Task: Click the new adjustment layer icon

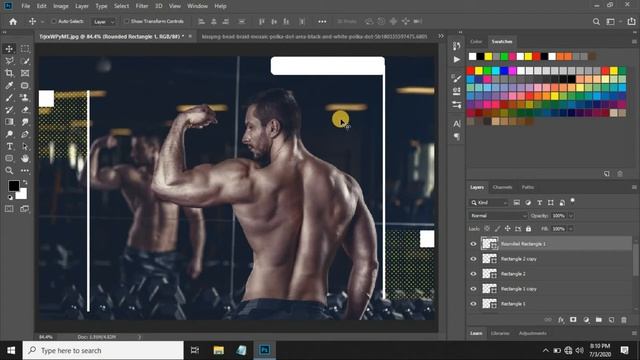Action: (x=586, y=320)
